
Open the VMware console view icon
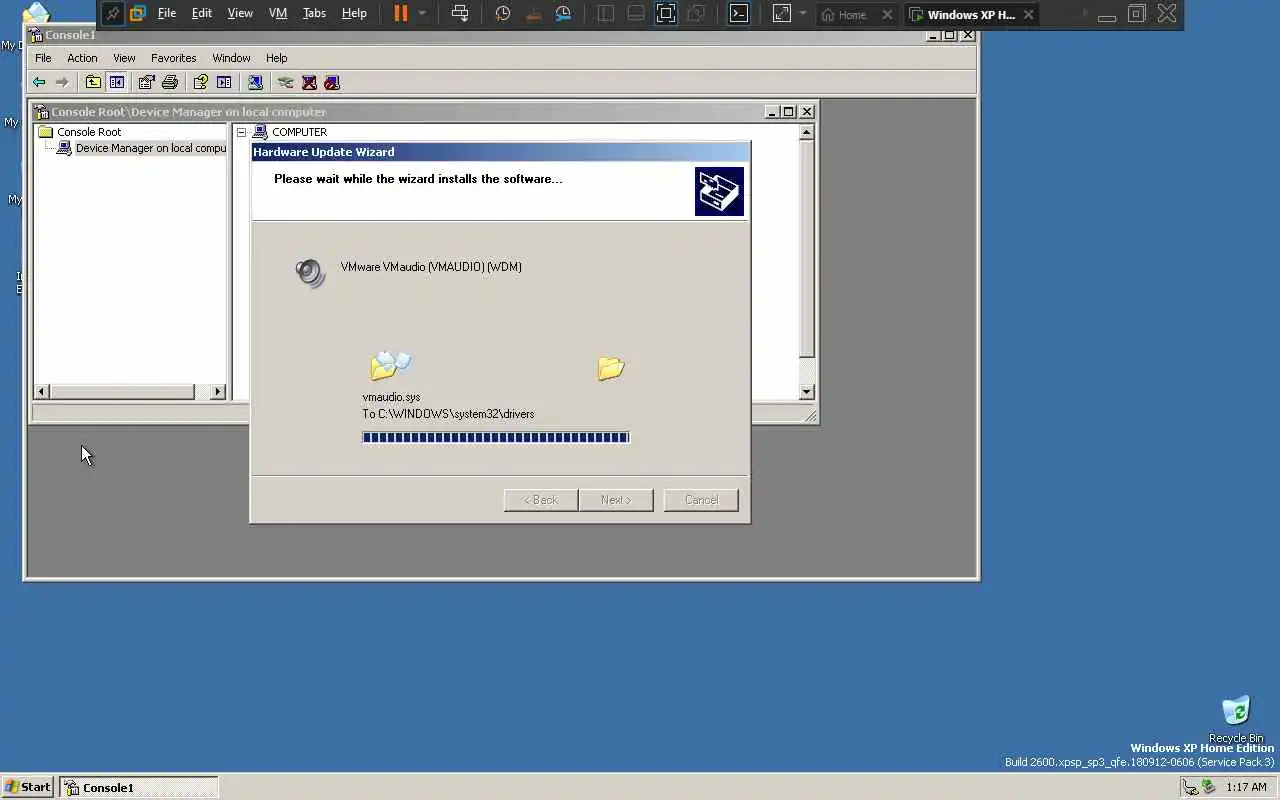pyautogui.click(x=738, y=14)
